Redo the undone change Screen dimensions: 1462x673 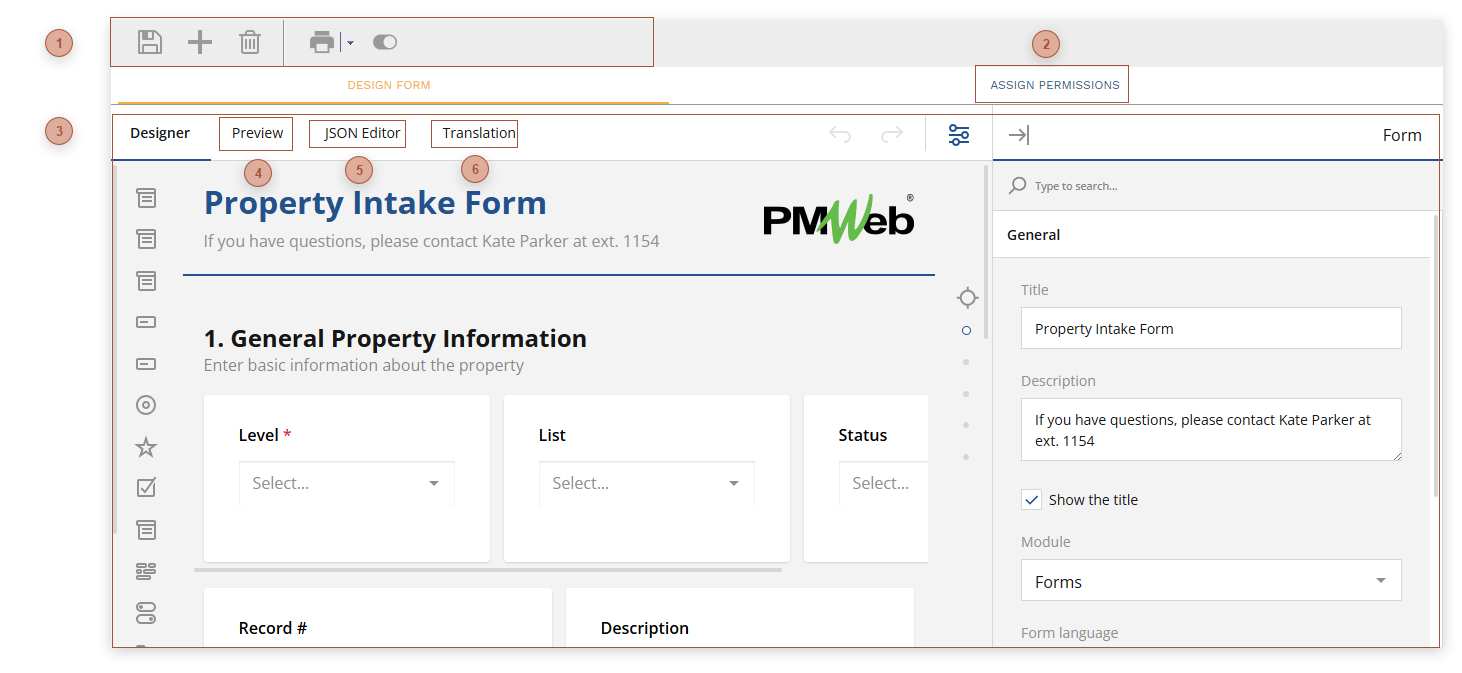click(891, 135)
